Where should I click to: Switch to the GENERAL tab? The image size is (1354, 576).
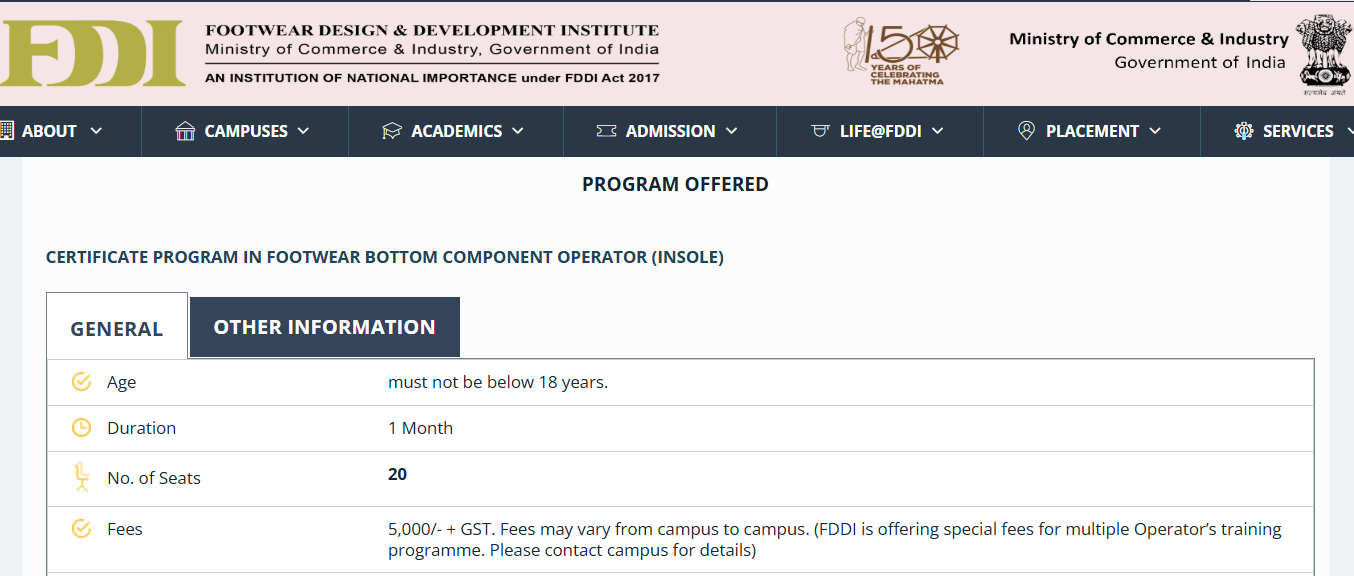[x=117, y=328]
